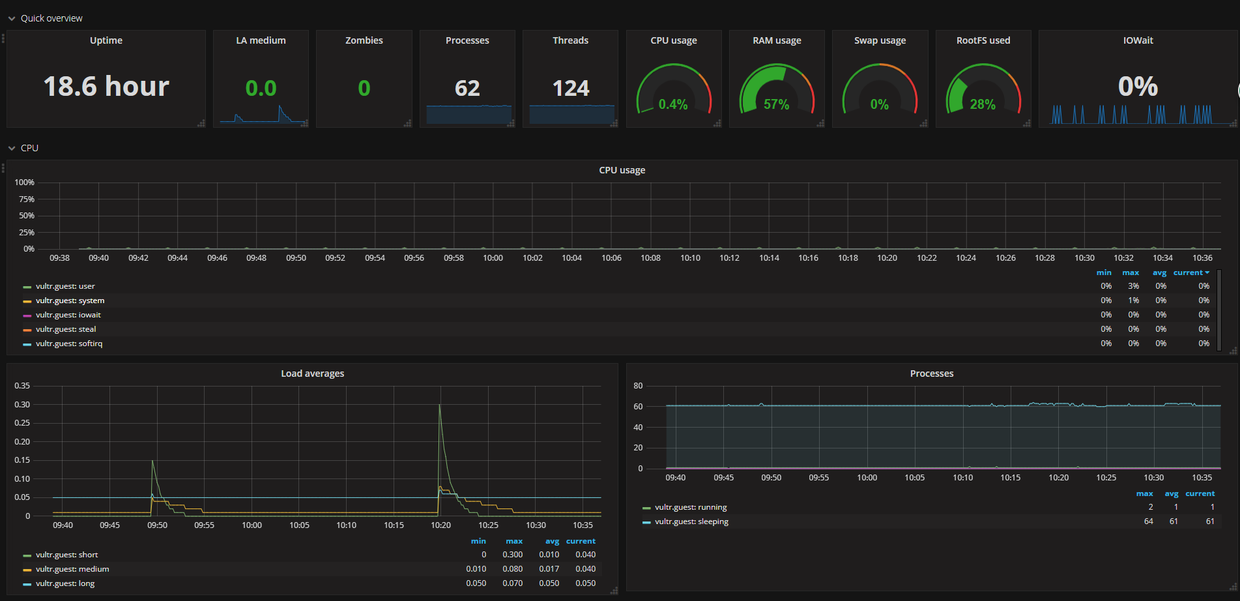Toggle the vultr.guest: system series
The image size is (1240, 601).
(70, 300)
